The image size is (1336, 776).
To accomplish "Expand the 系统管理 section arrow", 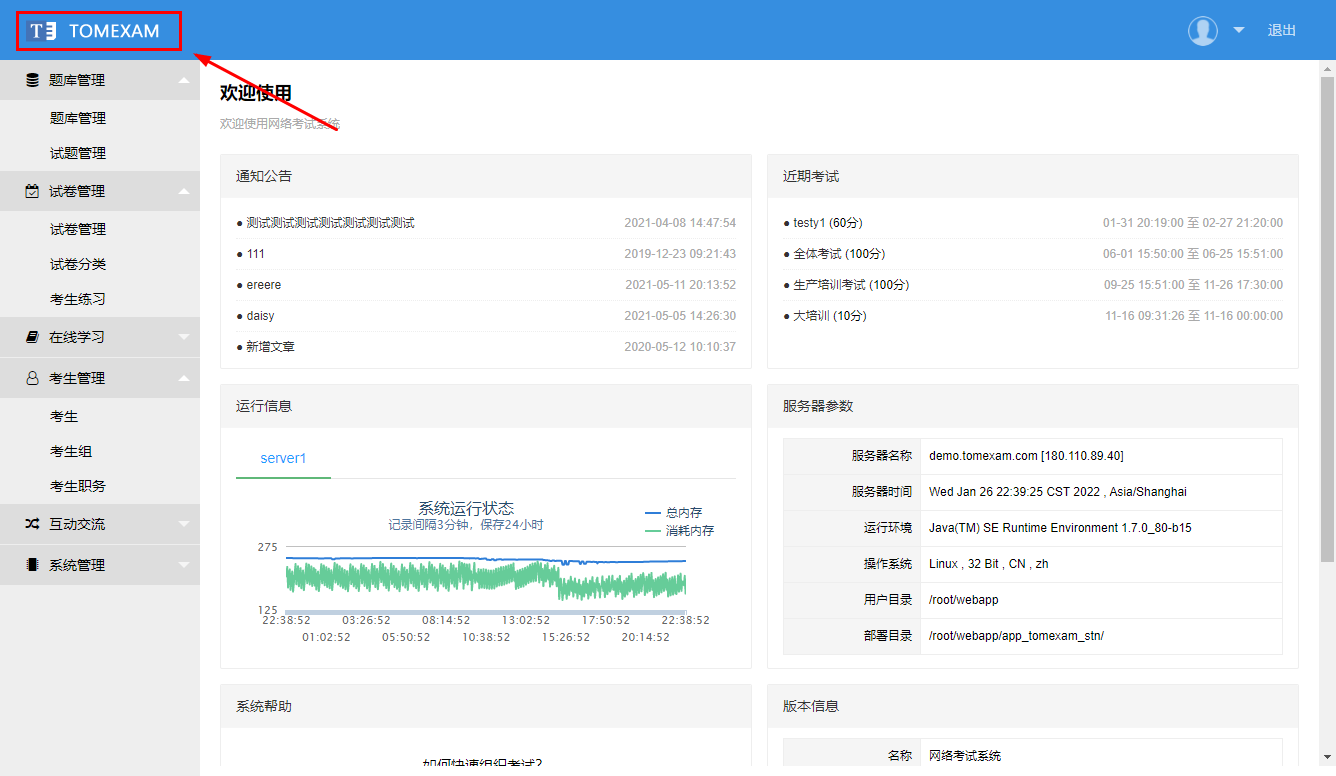I will point(184,565).
